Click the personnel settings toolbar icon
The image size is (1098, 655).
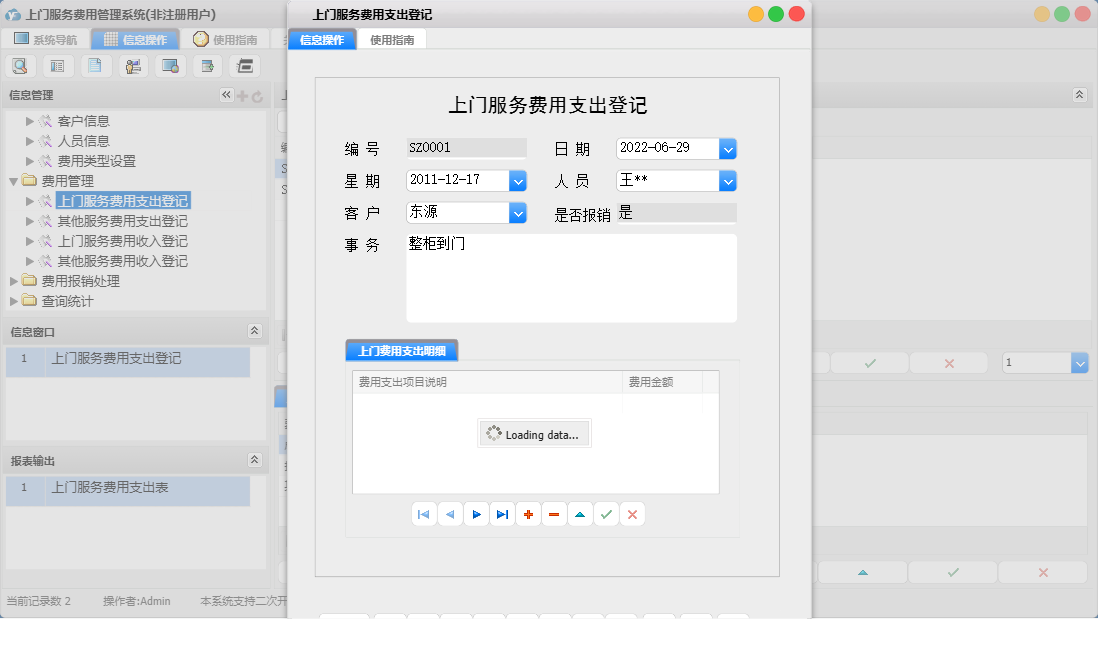click(131, 65)
